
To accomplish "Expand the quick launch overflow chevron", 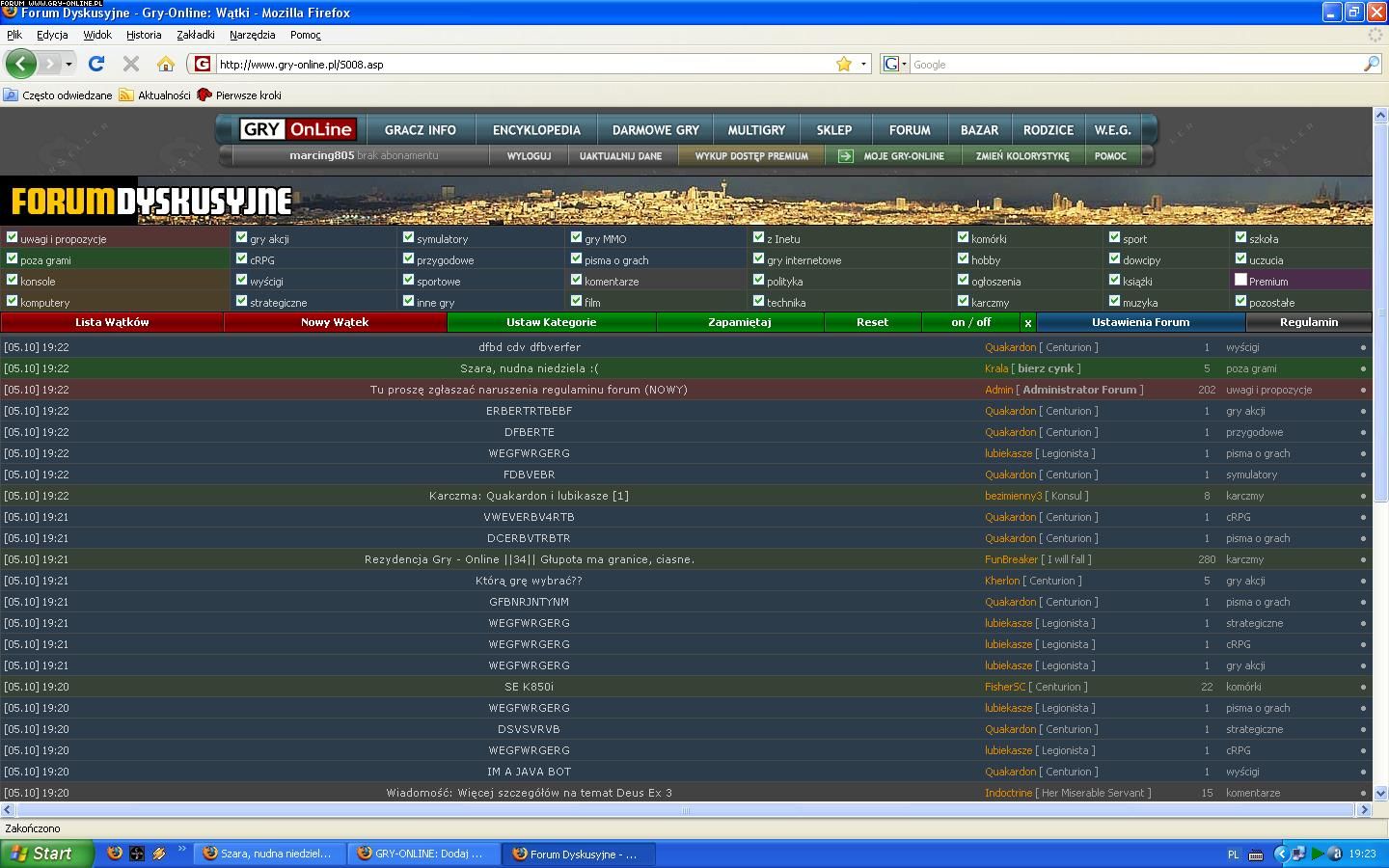I will coord(181,850).
